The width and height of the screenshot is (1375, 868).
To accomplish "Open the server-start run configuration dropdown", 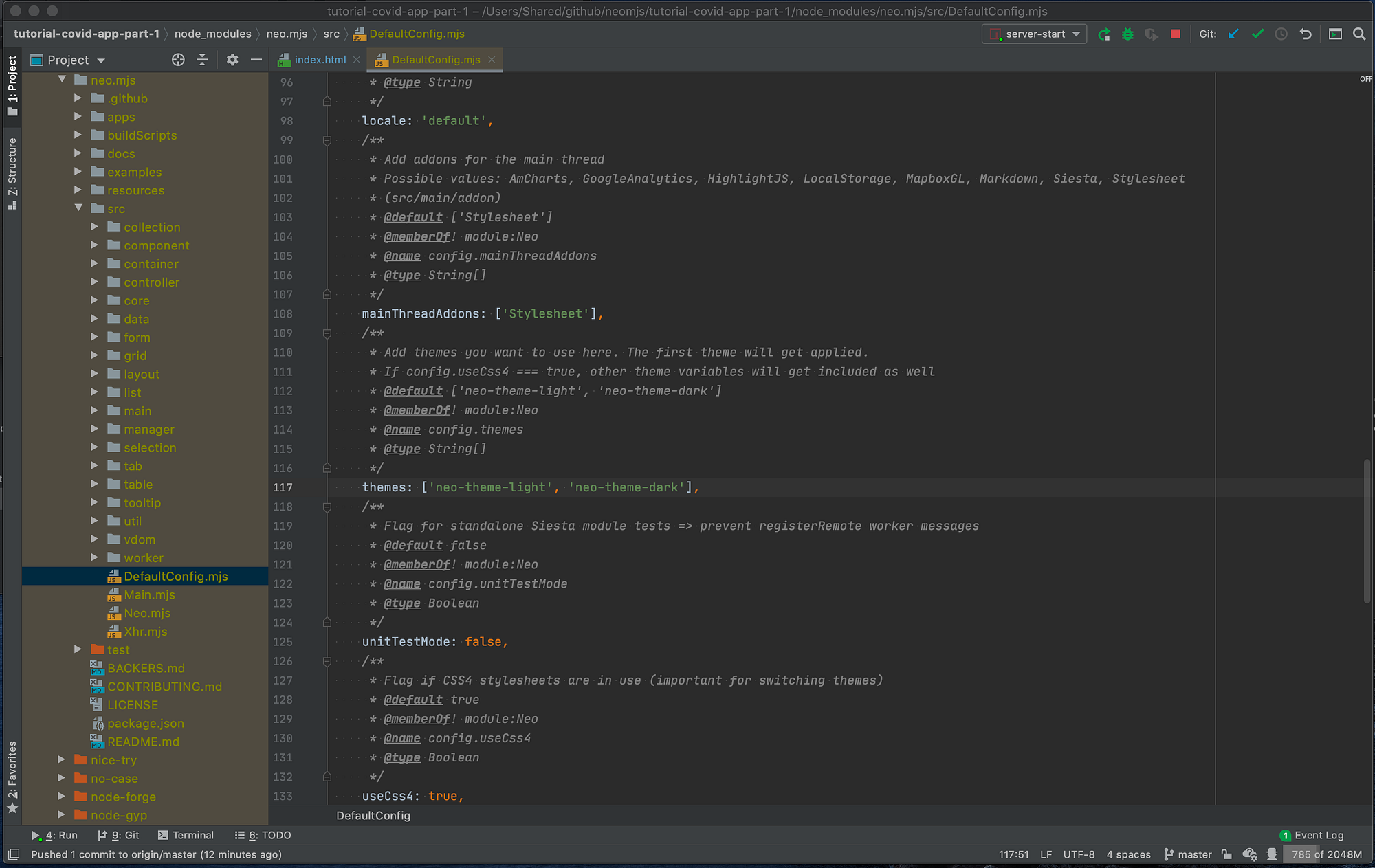I will pos(1076,34).
